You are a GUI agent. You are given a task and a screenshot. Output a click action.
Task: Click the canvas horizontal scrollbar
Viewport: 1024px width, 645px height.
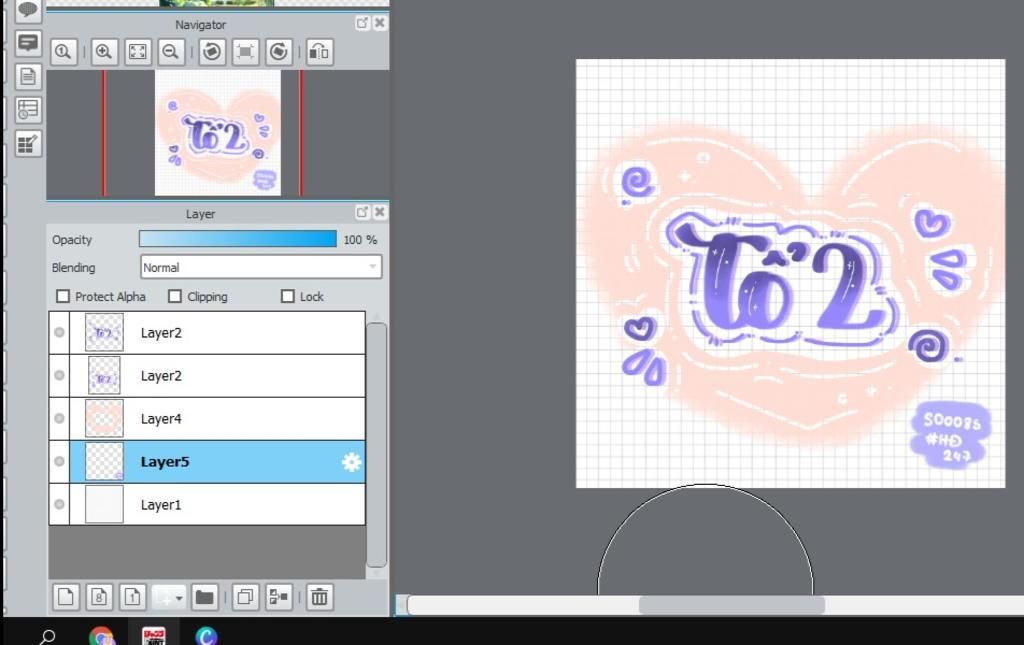pyautogui.click(x=731, y=605)
